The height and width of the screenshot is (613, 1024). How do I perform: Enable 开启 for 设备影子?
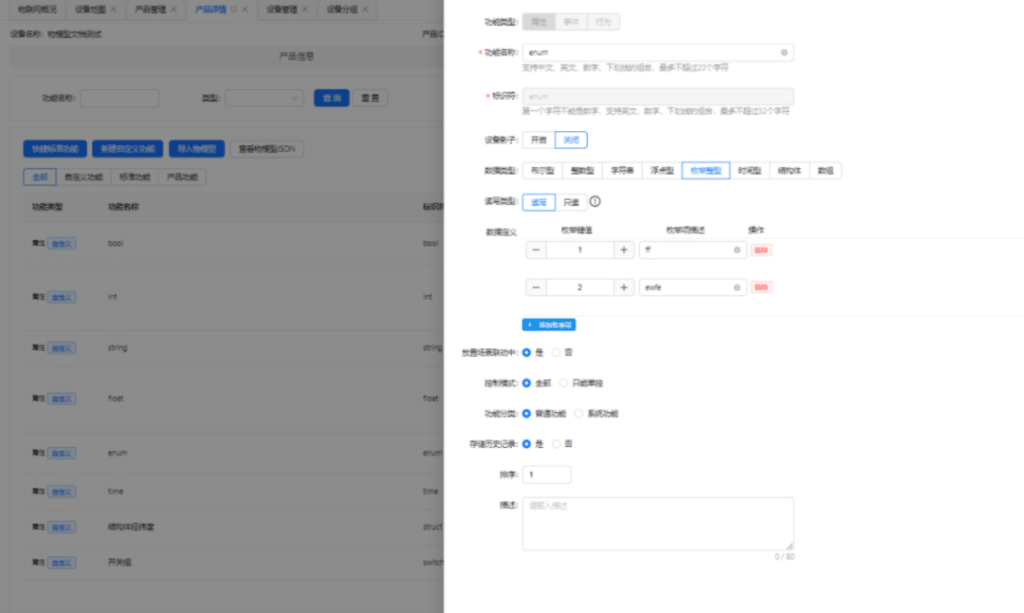536,139
